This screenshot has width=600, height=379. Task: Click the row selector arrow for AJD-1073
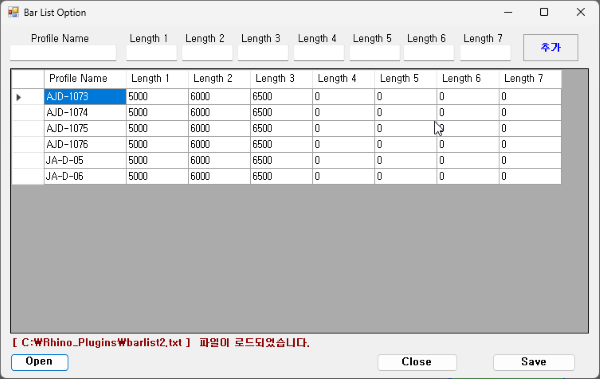pos(28,97)
